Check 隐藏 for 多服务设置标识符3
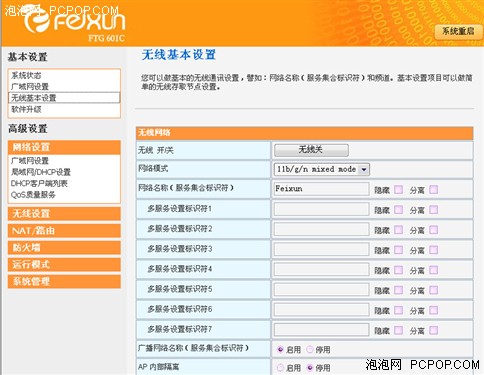Screen dimensions: 484x375 point(398,250)
